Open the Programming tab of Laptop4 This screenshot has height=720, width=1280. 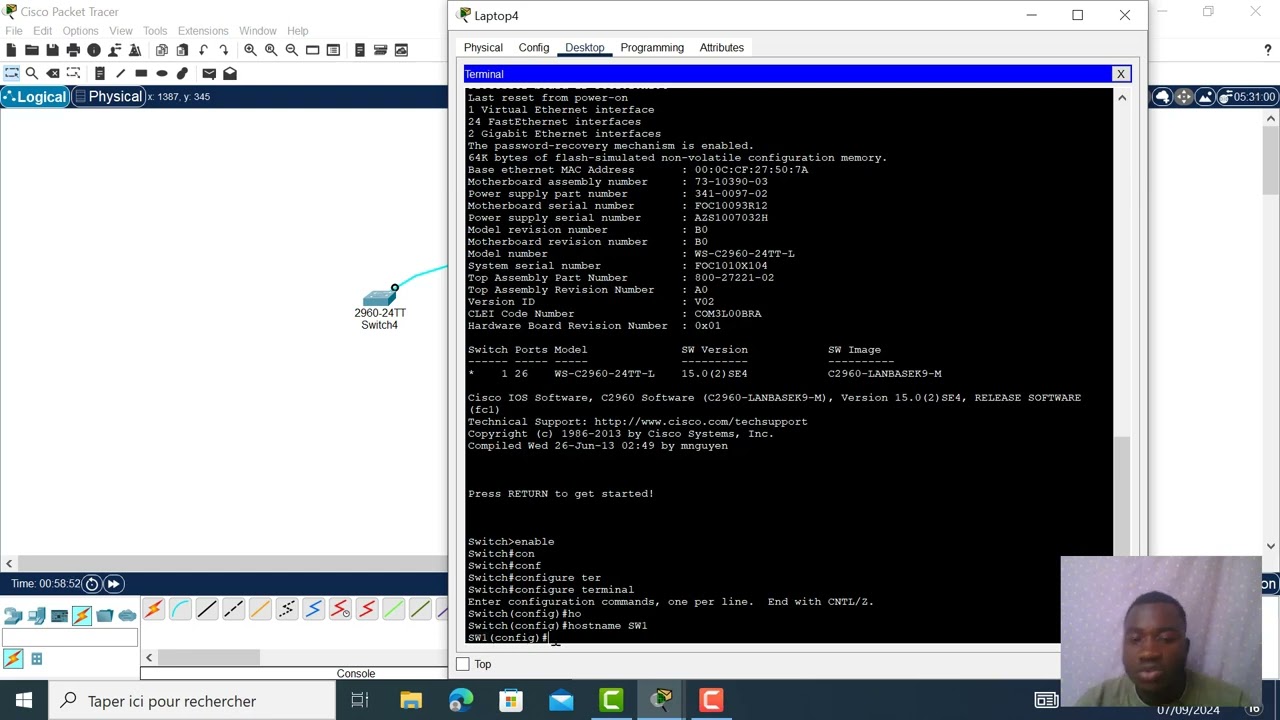pos(652,48)
